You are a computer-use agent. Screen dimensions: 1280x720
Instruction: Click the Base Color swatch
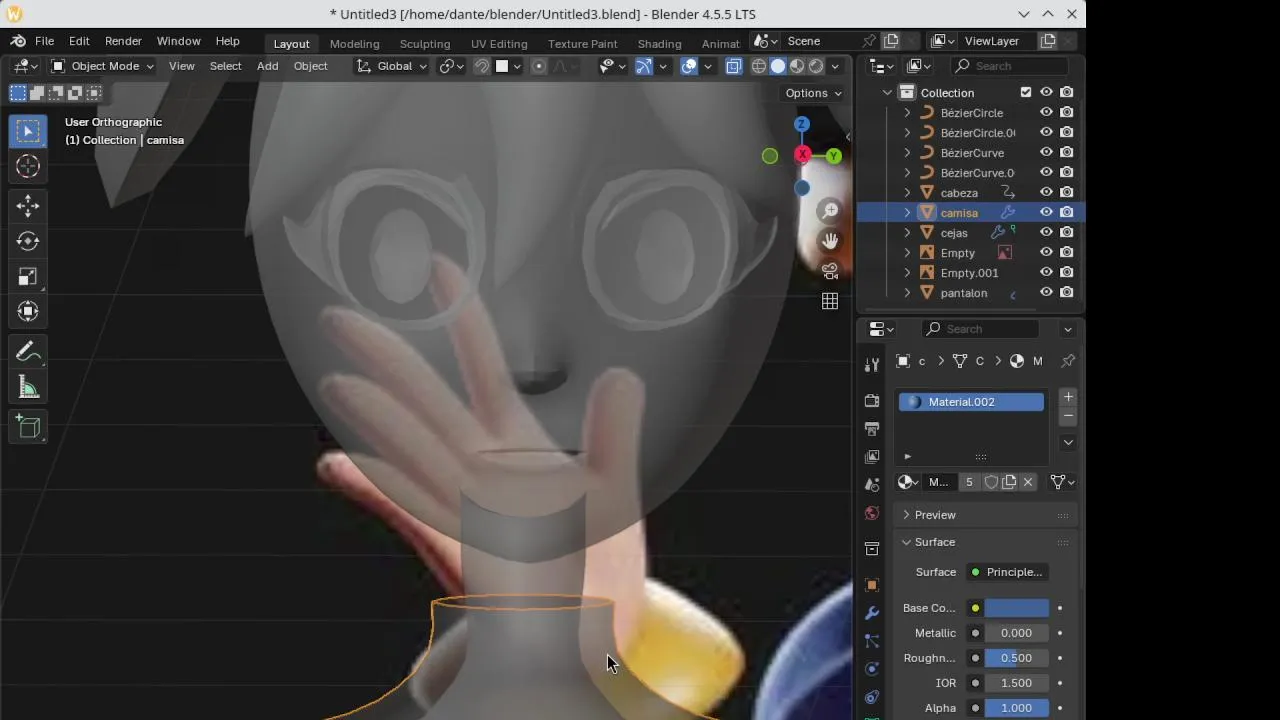pos(1016,608)
